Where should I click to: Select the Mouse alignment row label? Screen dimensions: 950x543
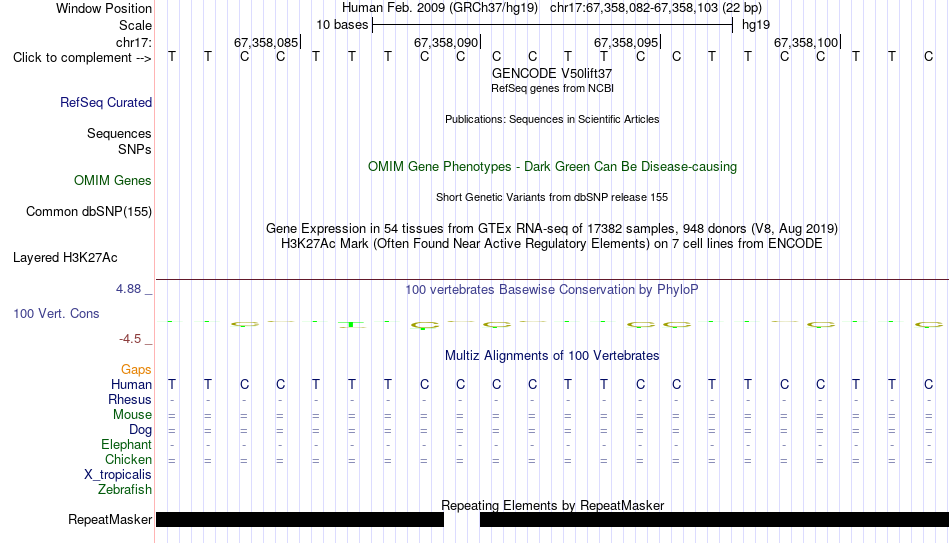pyautogui.click(x=132, y=415)
